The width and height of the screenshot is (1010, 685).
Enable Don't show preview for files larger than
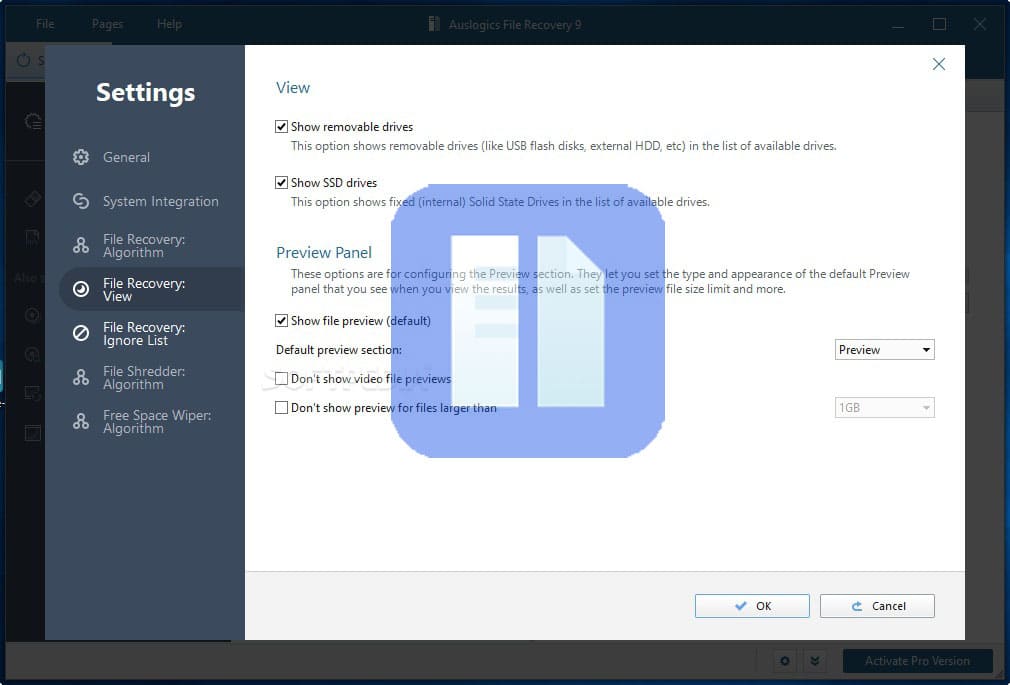(281, 407)
